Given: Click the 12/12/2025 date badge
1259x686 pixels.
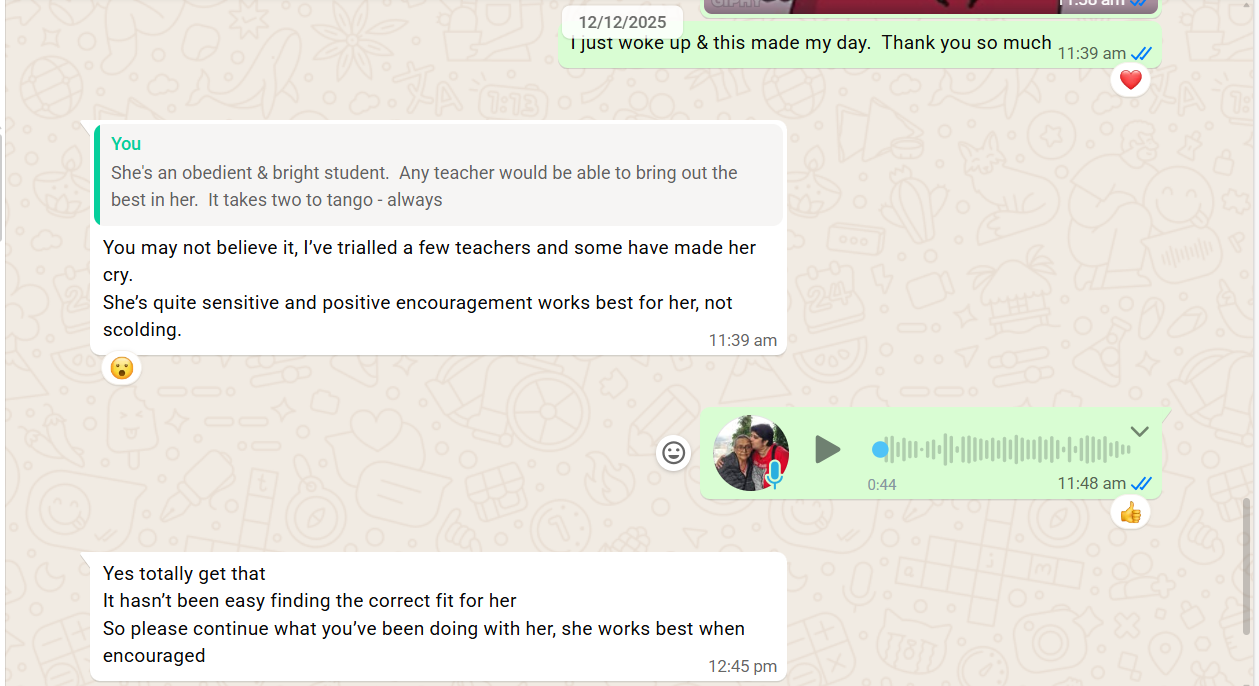Looking at the screenshot, I should [x=622, y=22].
